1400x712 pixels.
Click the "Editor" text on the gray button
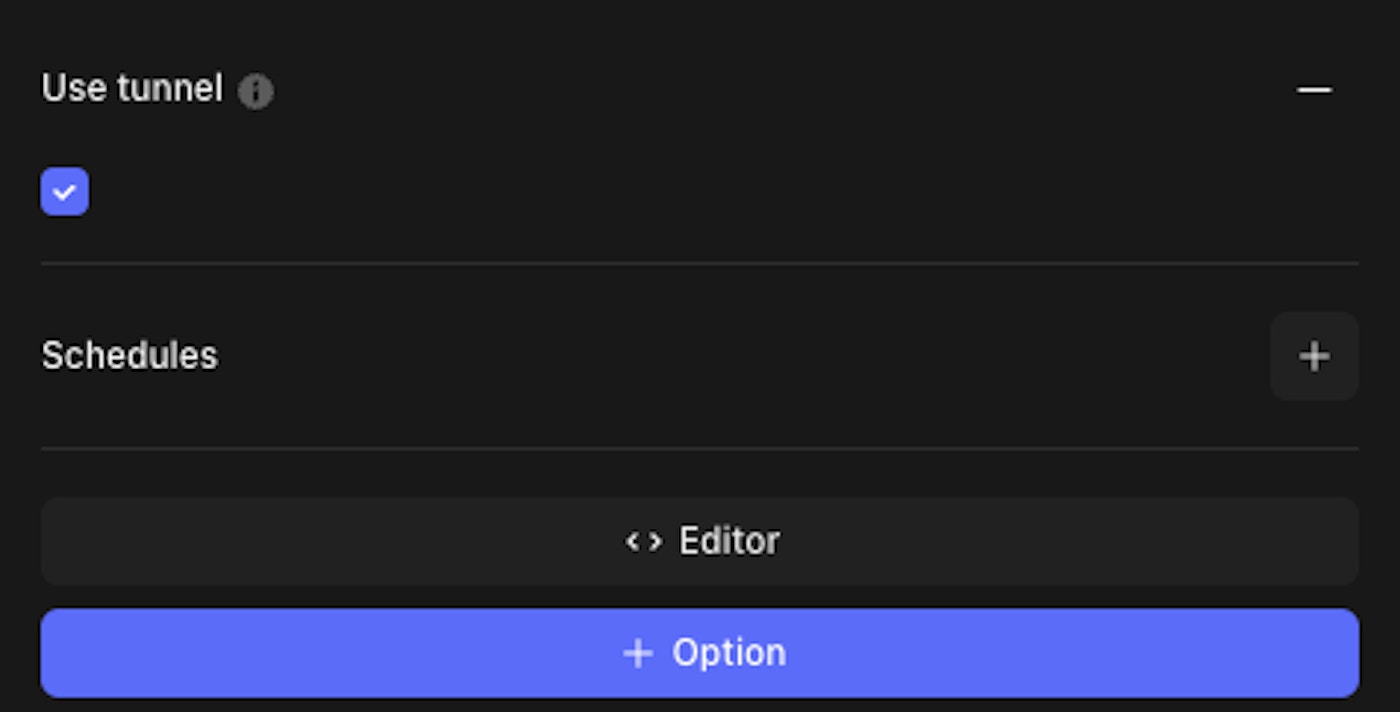pos(729,541)
